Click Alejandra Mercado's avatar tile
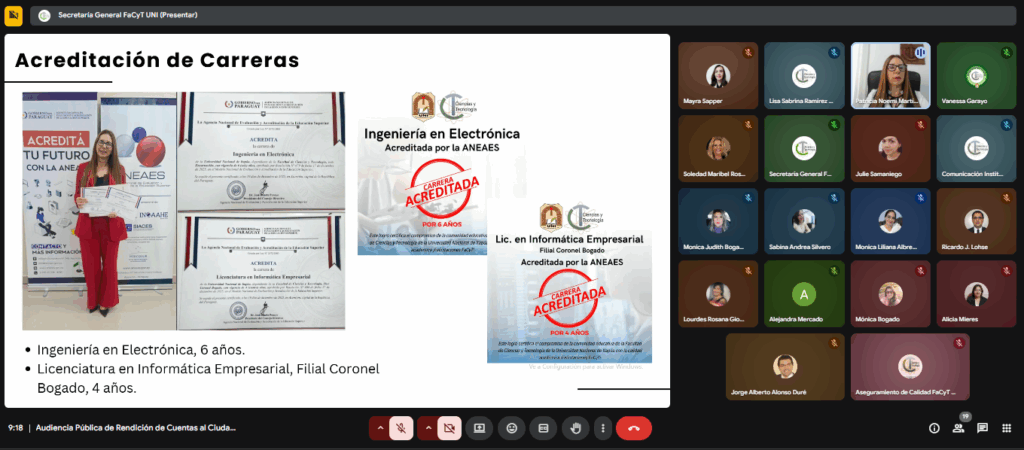This screenshot has width=1024, height=450. pyautogui.click(x=803, y=293)
